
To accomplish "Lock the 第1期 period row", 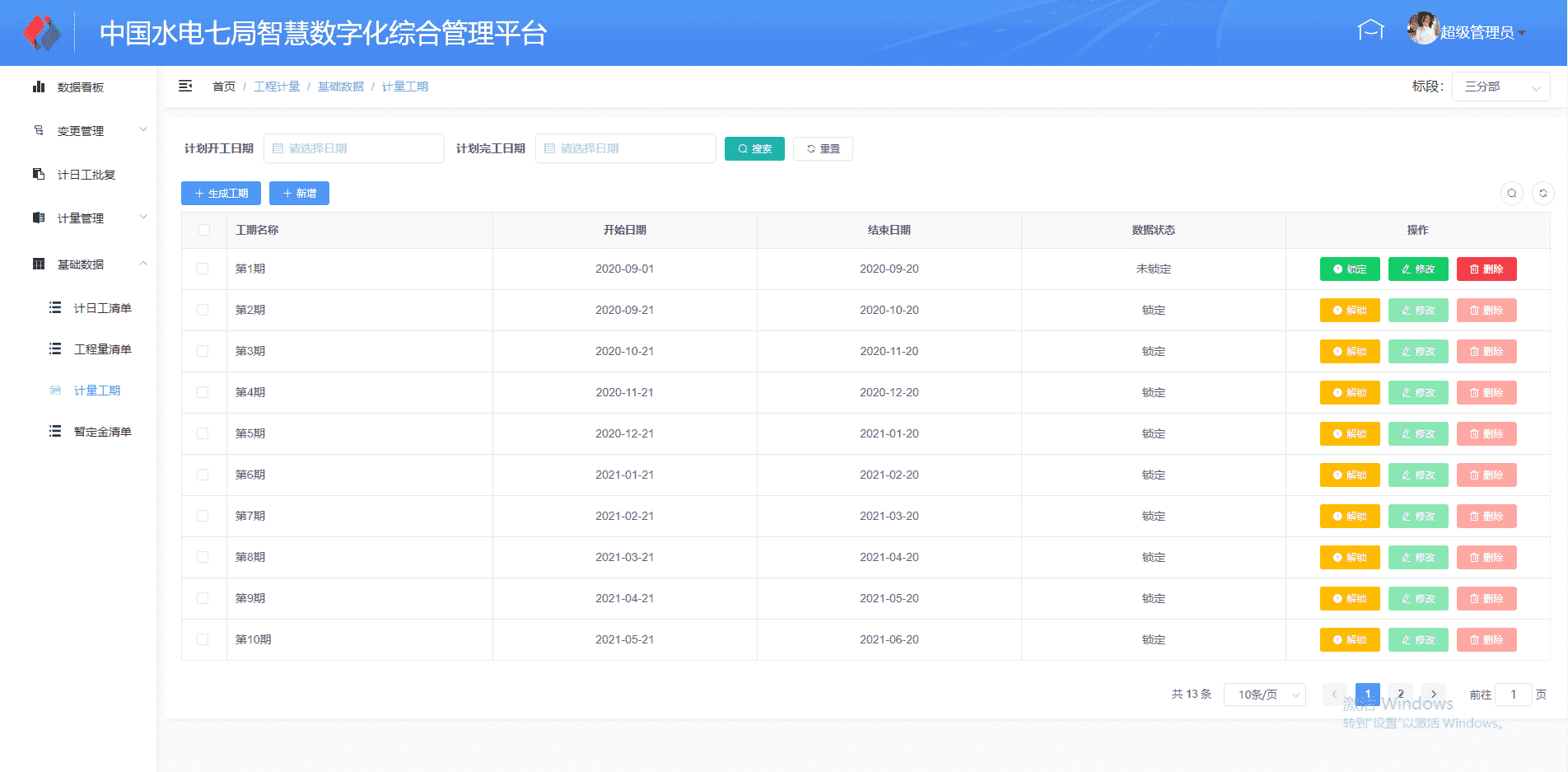I will [x=1349, y=269].
